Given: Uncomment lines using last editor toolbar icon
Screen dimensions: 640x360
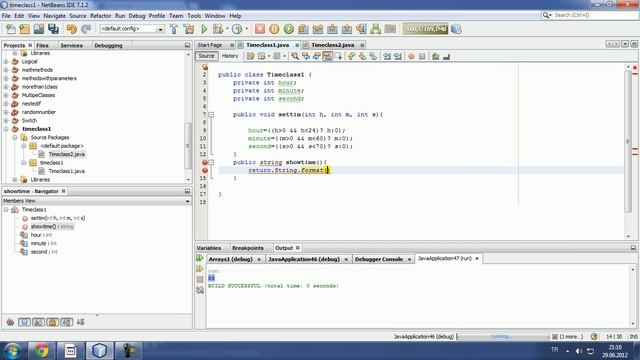Looking at the screenshot, I should pos(447,56).
